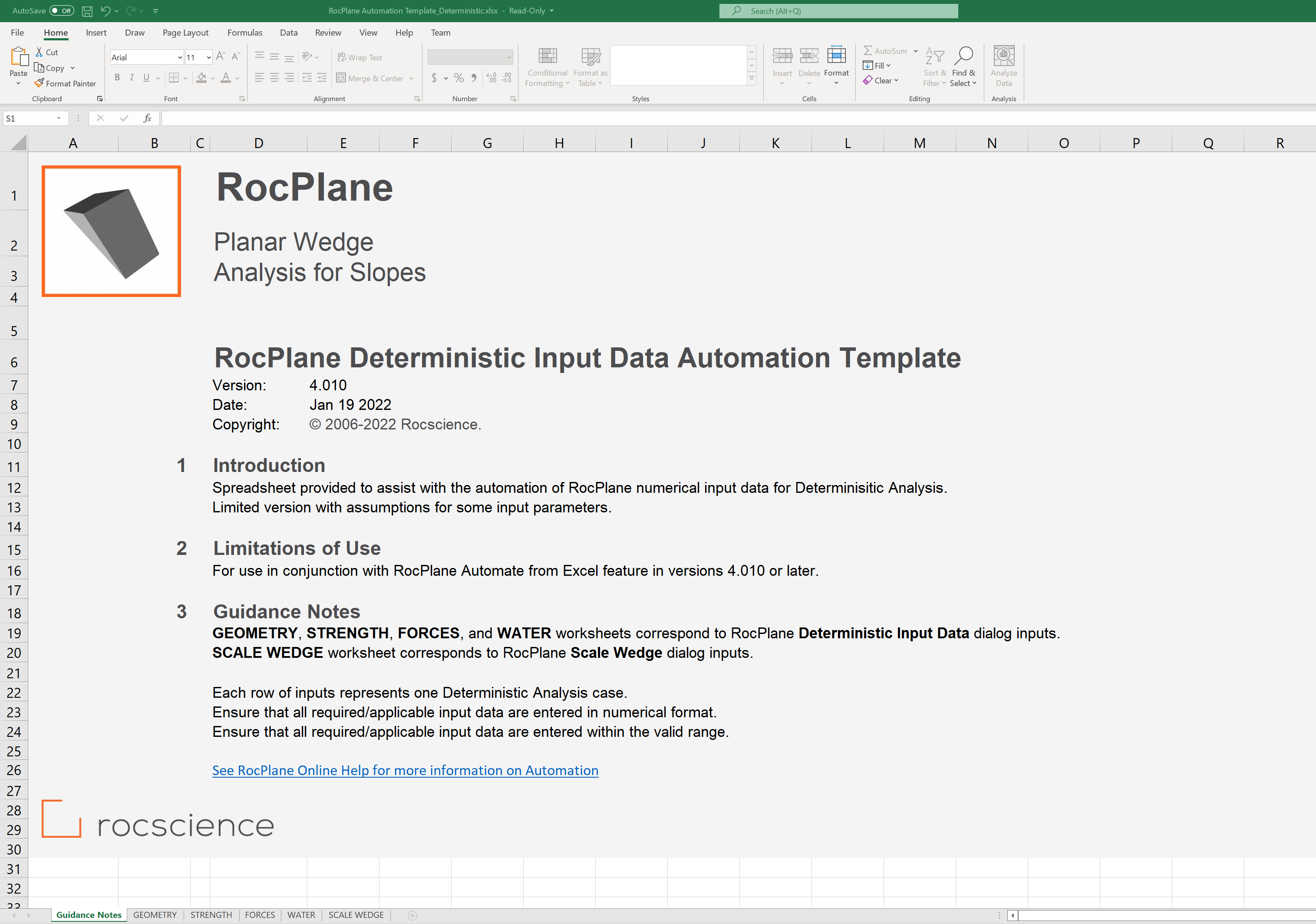Click Increase Decimal icon
This screenshot has width=1316, height=924.
[x=492, y=77]
